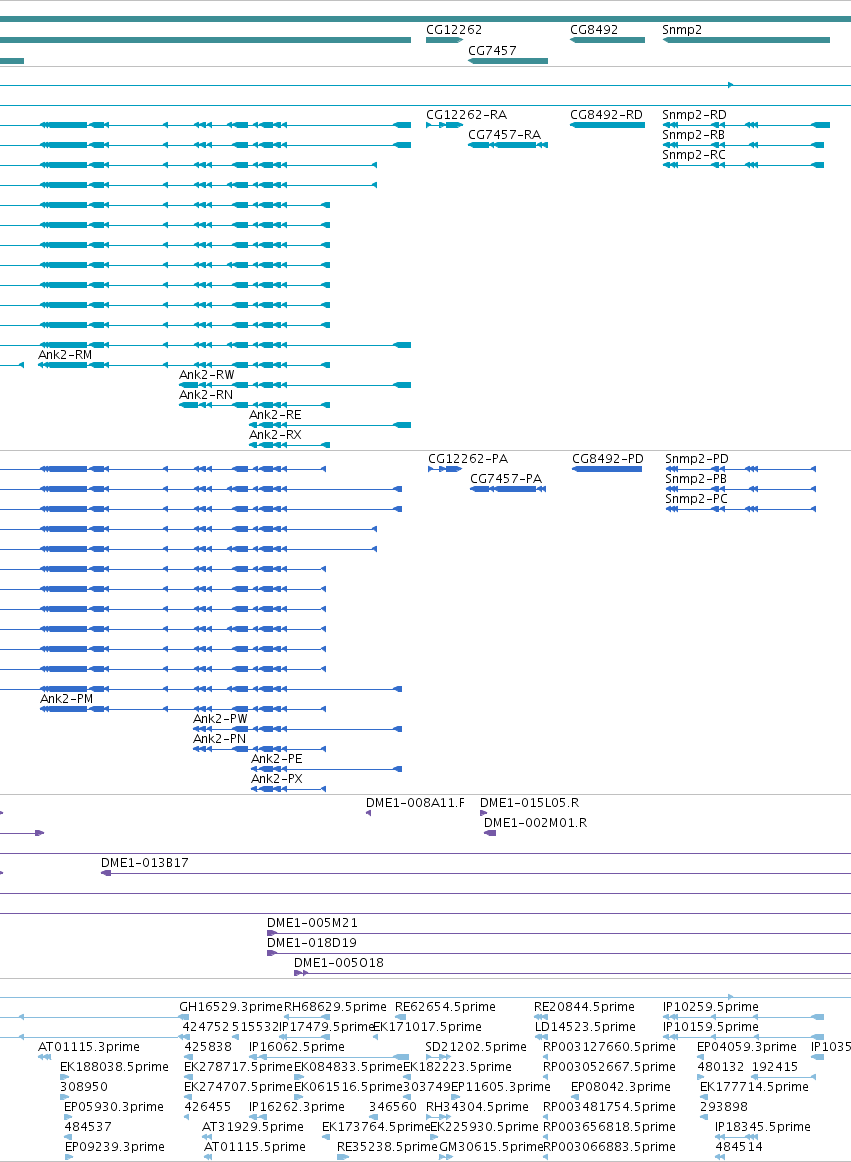Select transcript CG7457-RA
The width and height of the screenshot is (851, 1162).
point(505,135)
